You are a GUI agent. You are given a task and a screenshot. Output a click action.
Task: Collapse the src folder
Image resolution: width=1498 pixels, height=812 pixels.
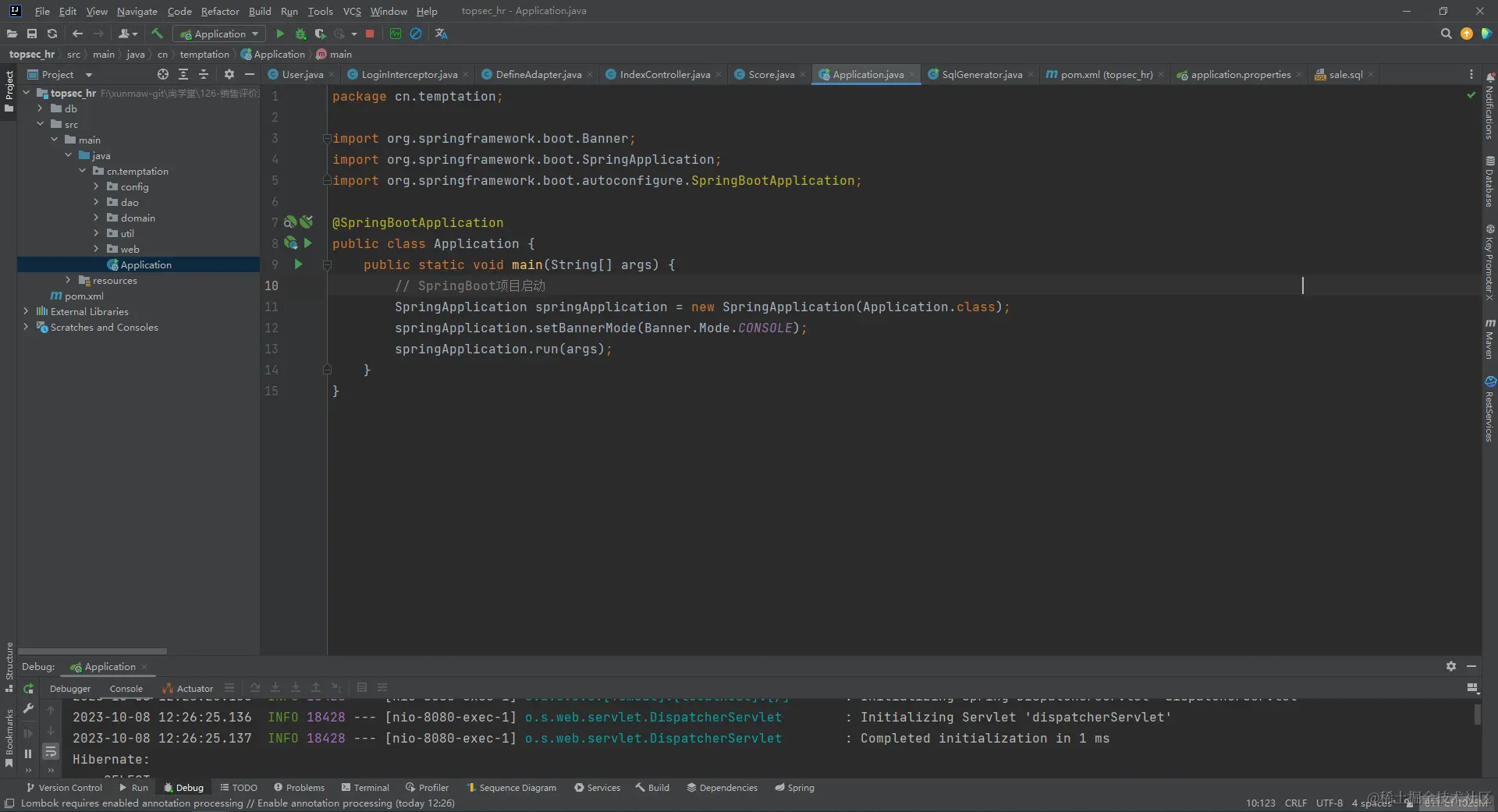[x=40, y=124]
